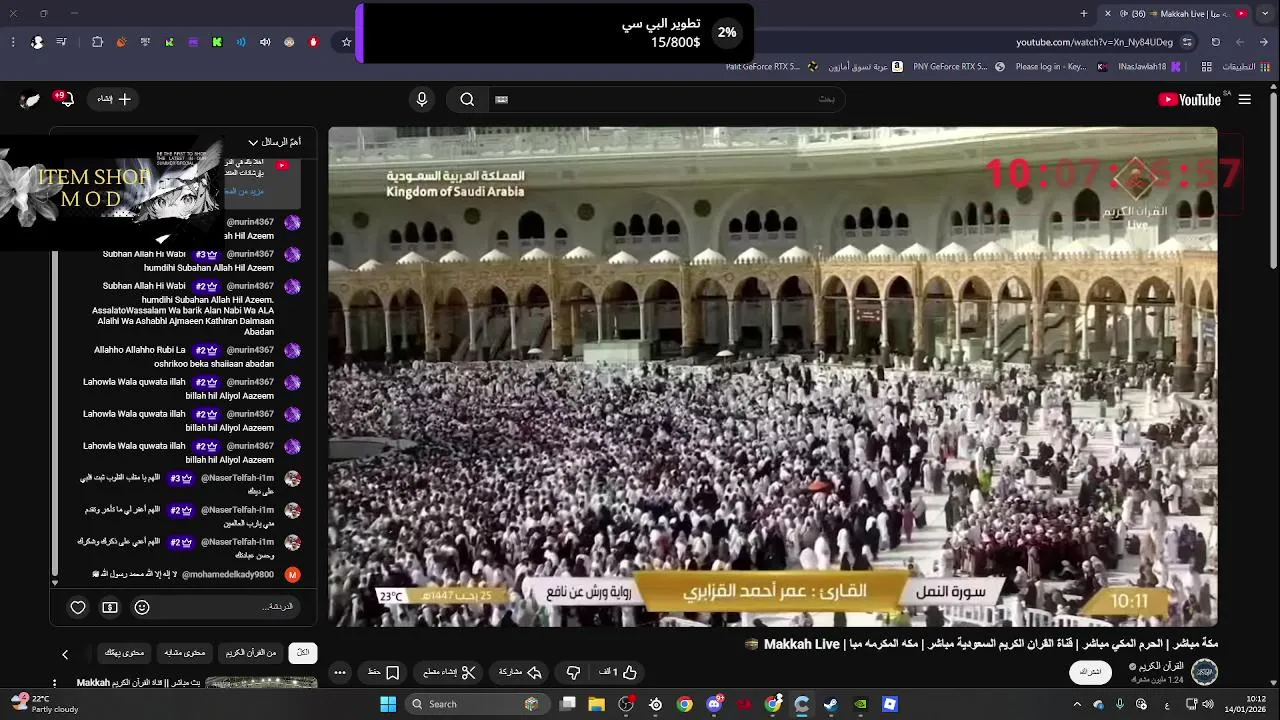This screenshot has width=1280, height=720.
Task: Open the chat emoji picker
Action: click(142, 607)
